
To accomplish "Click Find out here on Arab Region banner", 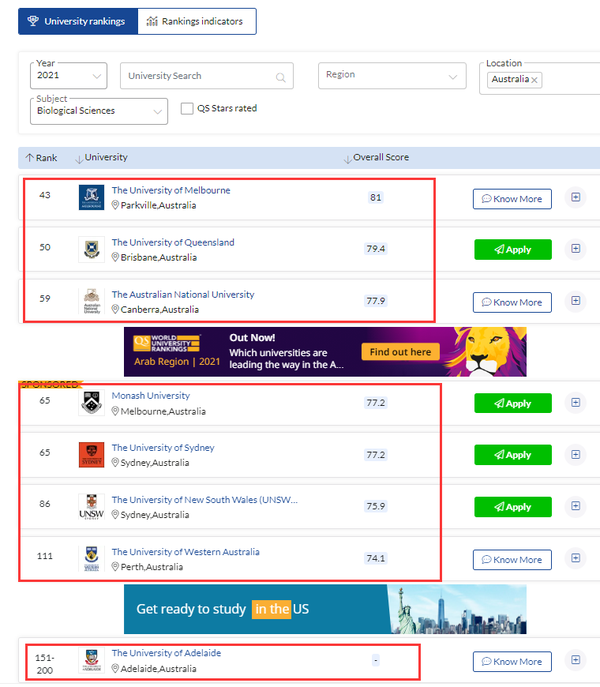I will click(400, 352).
